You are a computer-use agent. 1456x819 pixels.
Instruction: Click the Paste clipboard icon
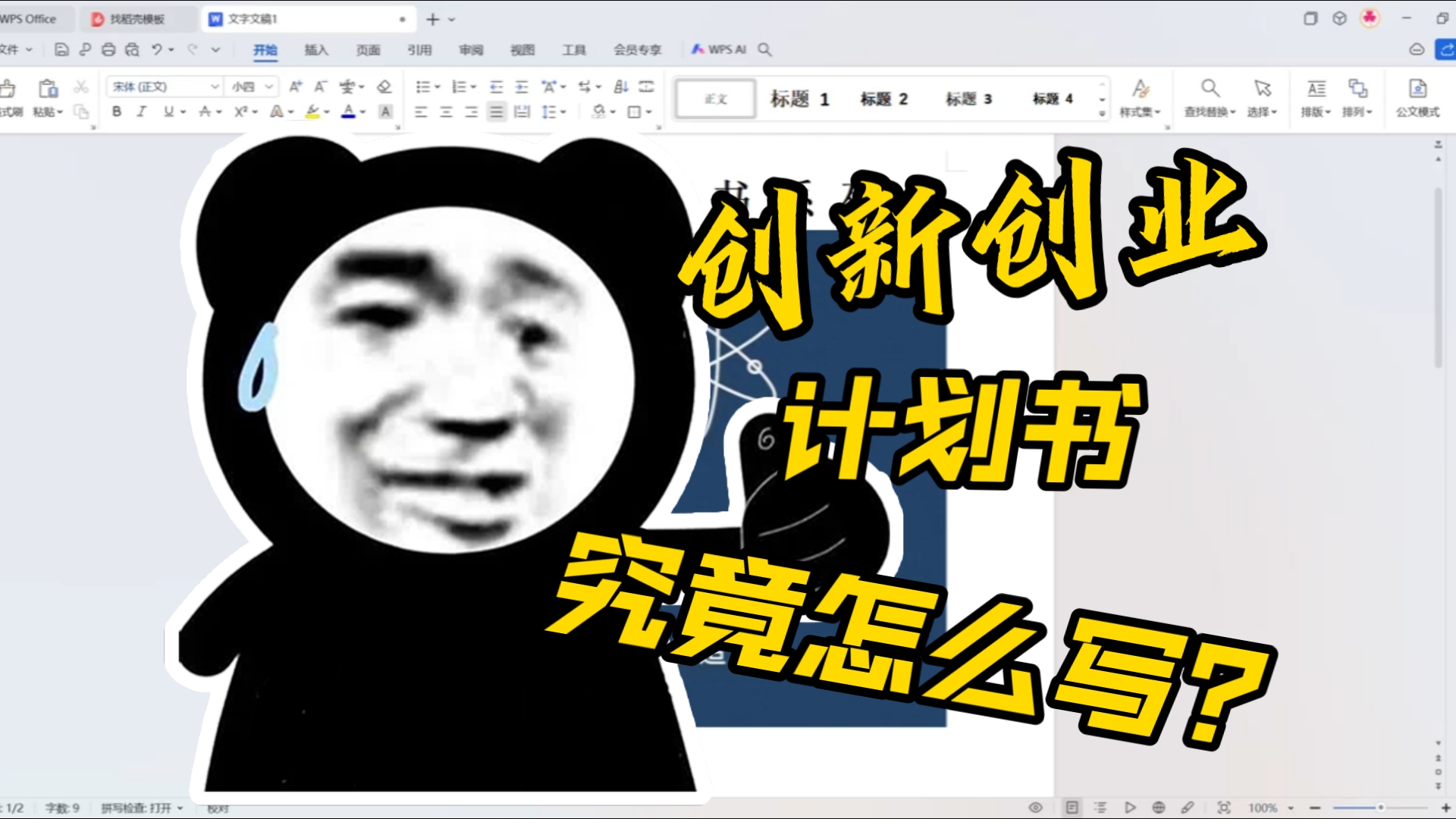coord(48,89)
